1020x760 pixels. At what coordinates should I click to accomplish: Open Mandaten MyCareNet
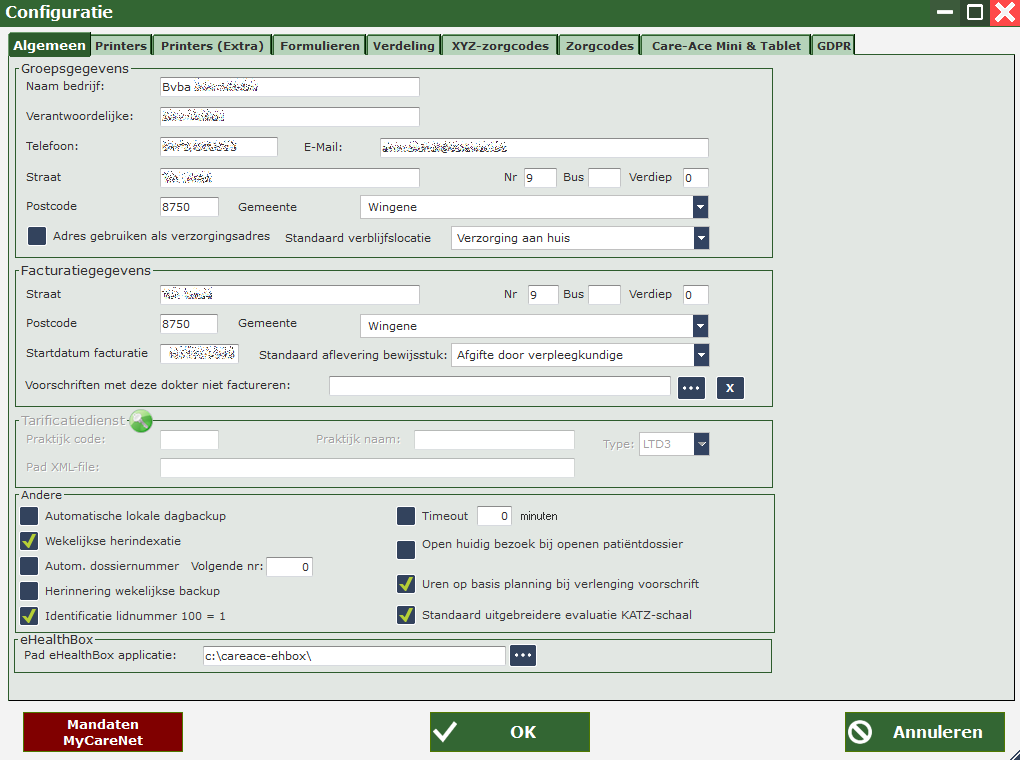[x=103, y=732]
